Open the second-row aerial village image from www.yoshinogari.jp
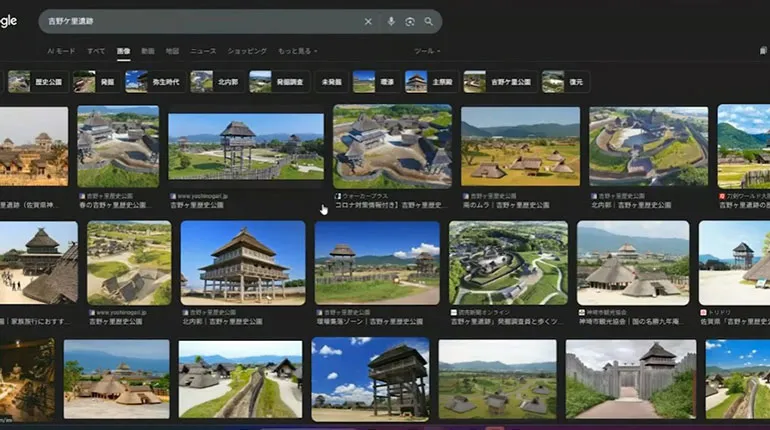Viewport: 770px width, 430px height. click(129, 263)
